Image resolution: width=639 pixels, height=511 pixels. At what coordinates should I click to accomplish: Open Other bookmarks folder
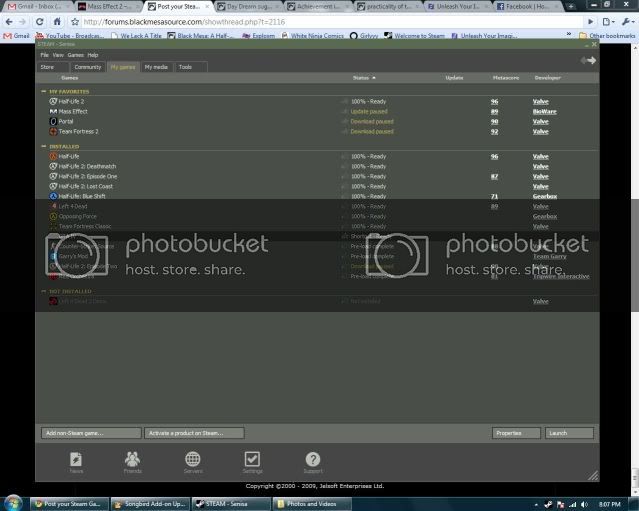click(607, 35)
